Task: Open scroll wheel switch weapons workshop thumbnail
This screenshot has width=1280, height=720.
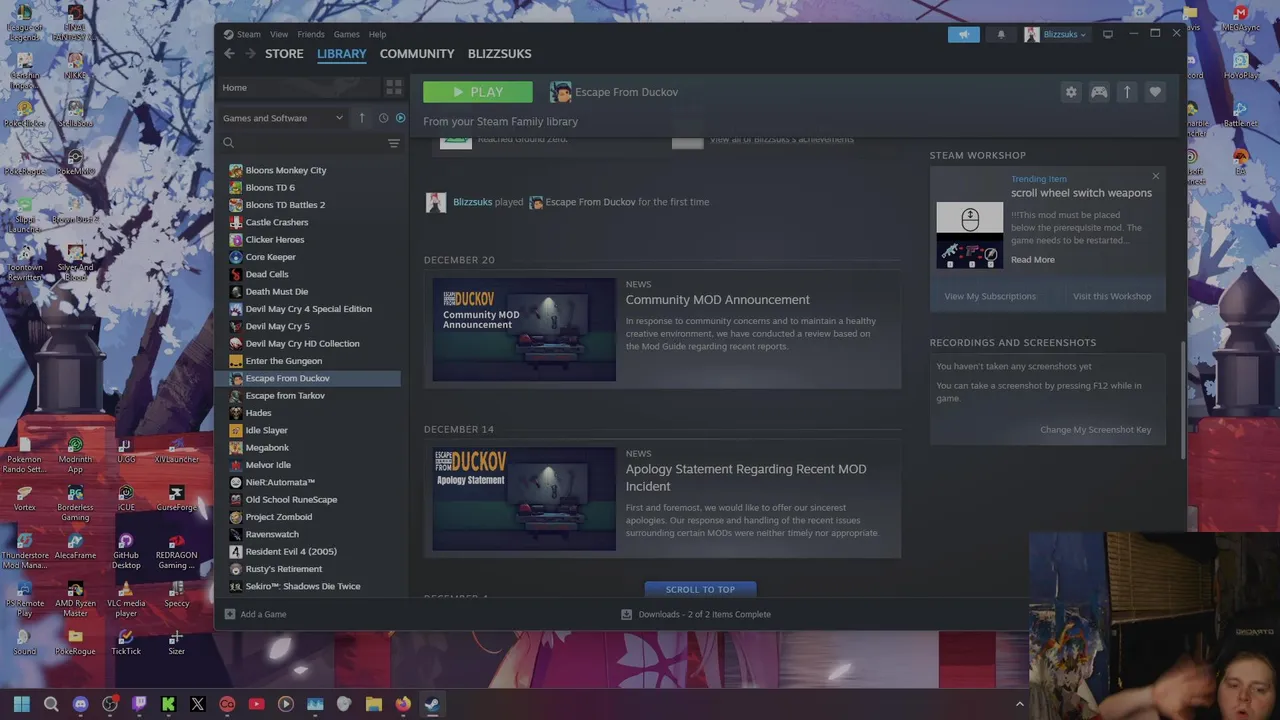Action: tap(970, 235)
